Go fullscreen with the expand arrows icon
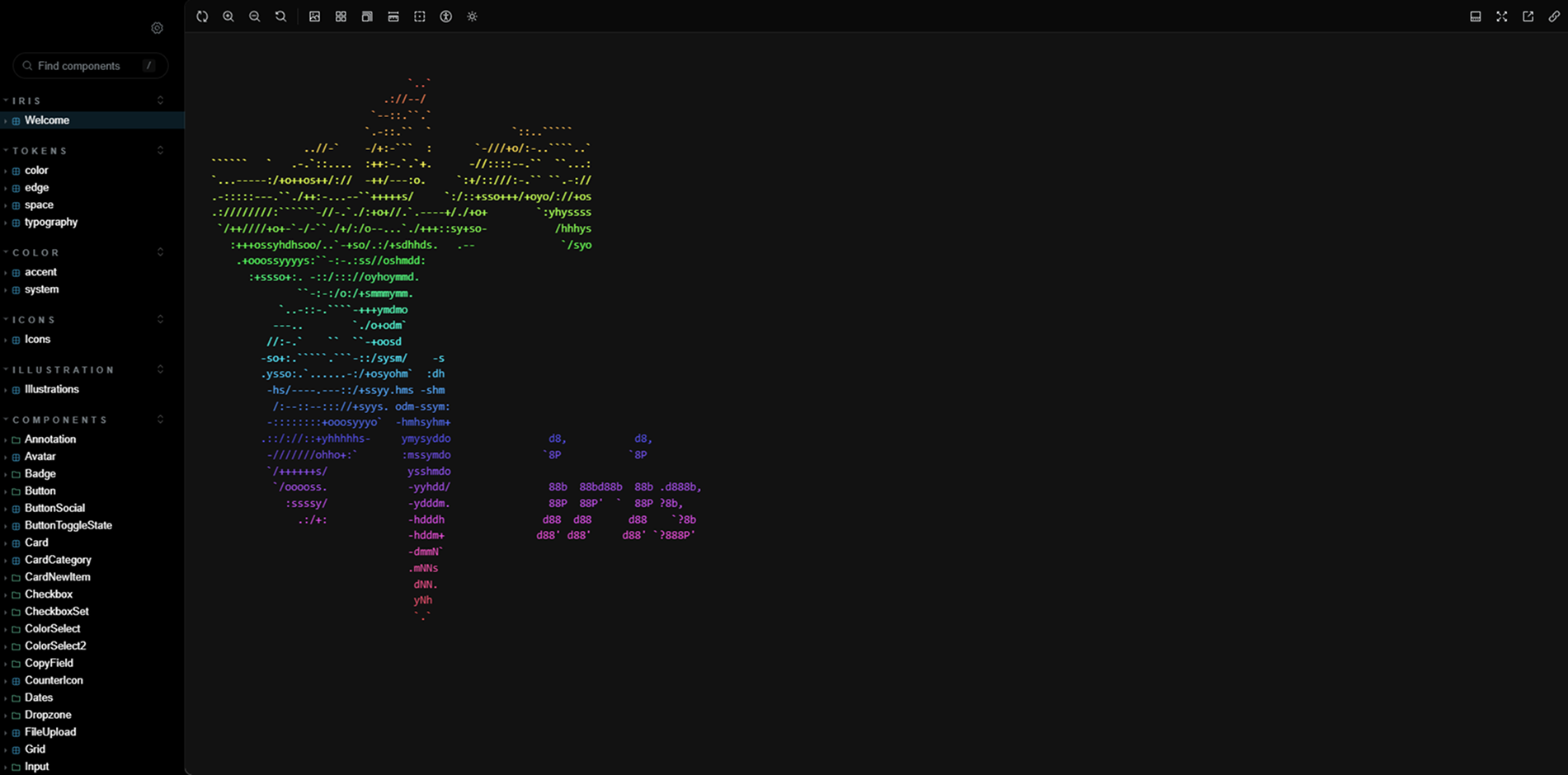Viewport: 1568px width, 775px height. (1502, 16)
